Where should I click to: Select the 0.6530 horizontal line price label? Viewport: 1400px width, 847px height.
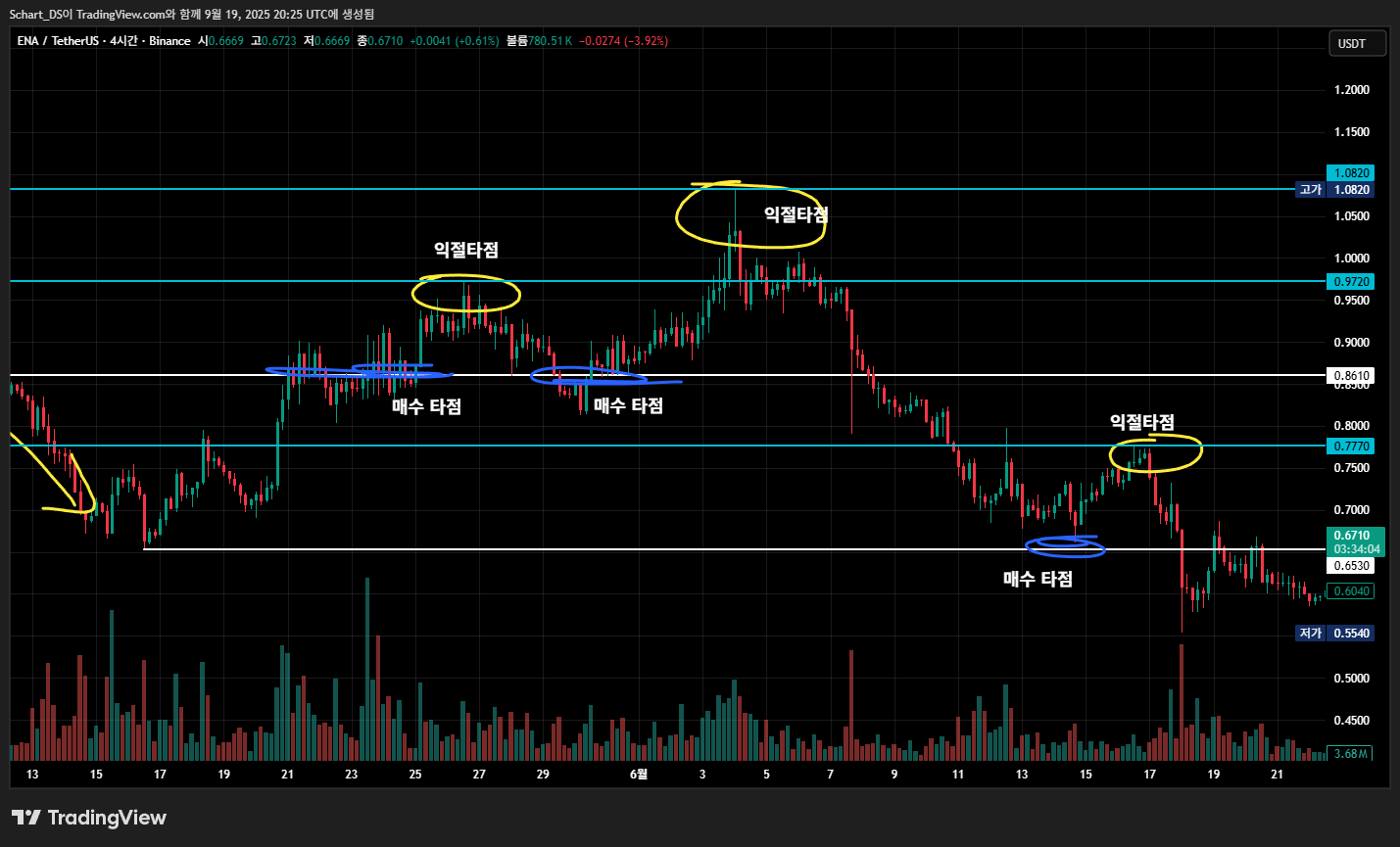pos(1350,566)
